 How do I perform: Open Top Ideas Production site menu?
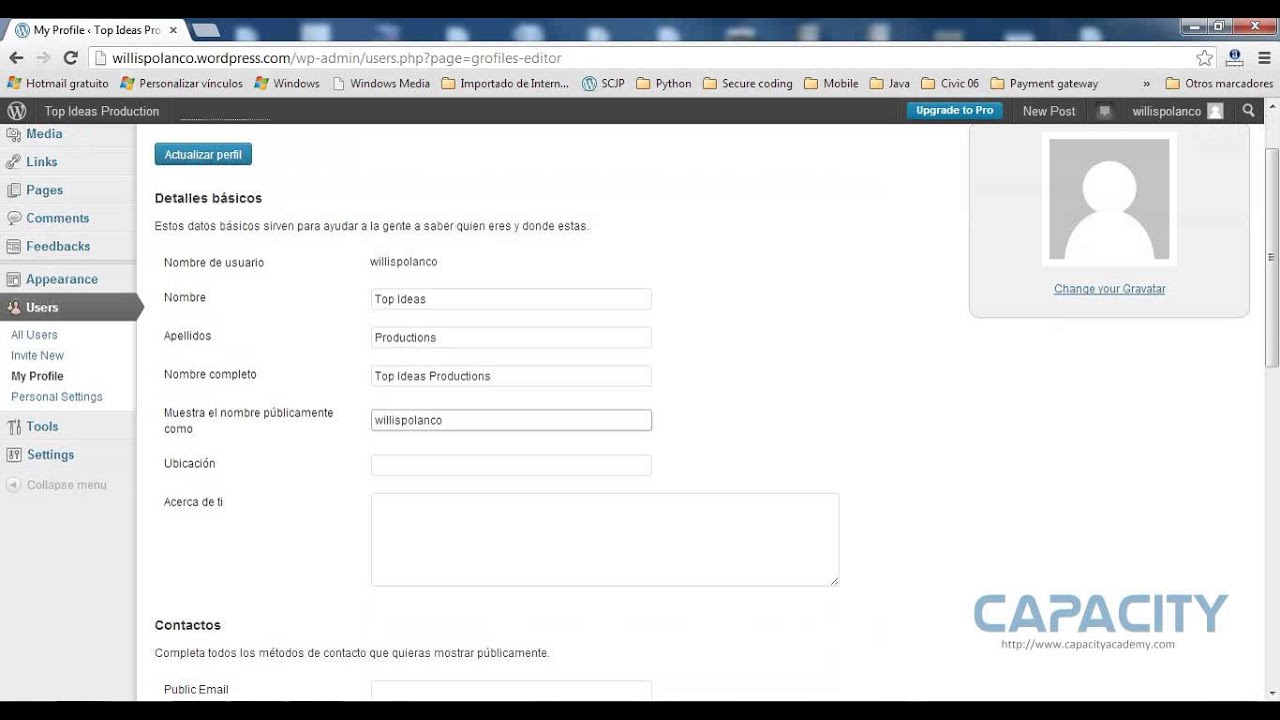(x=102, y=111)
